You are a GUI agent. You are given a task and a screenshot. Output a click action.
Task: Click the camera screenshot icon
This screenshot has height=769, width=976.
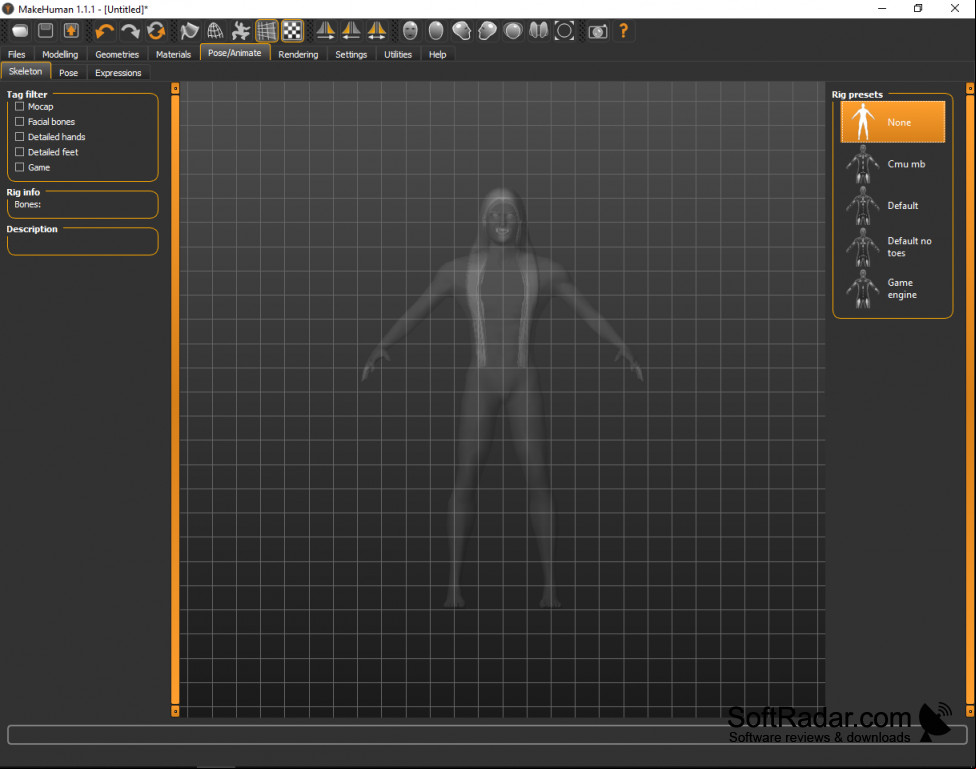pos(598,31)
